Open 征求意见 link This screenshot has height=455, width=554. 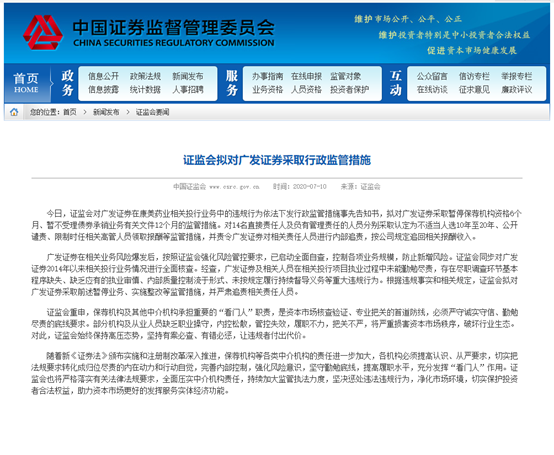pyautogui.click(x=474, y=90)
